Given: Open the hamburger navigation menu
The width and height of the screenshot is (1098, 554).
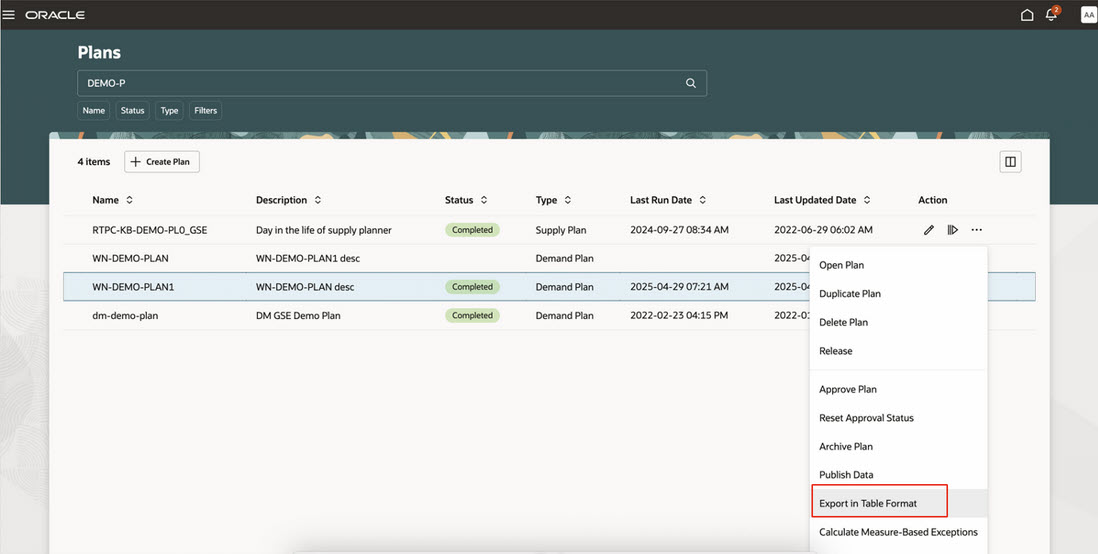Looking at the screenshot, I should tap(8, 15).
